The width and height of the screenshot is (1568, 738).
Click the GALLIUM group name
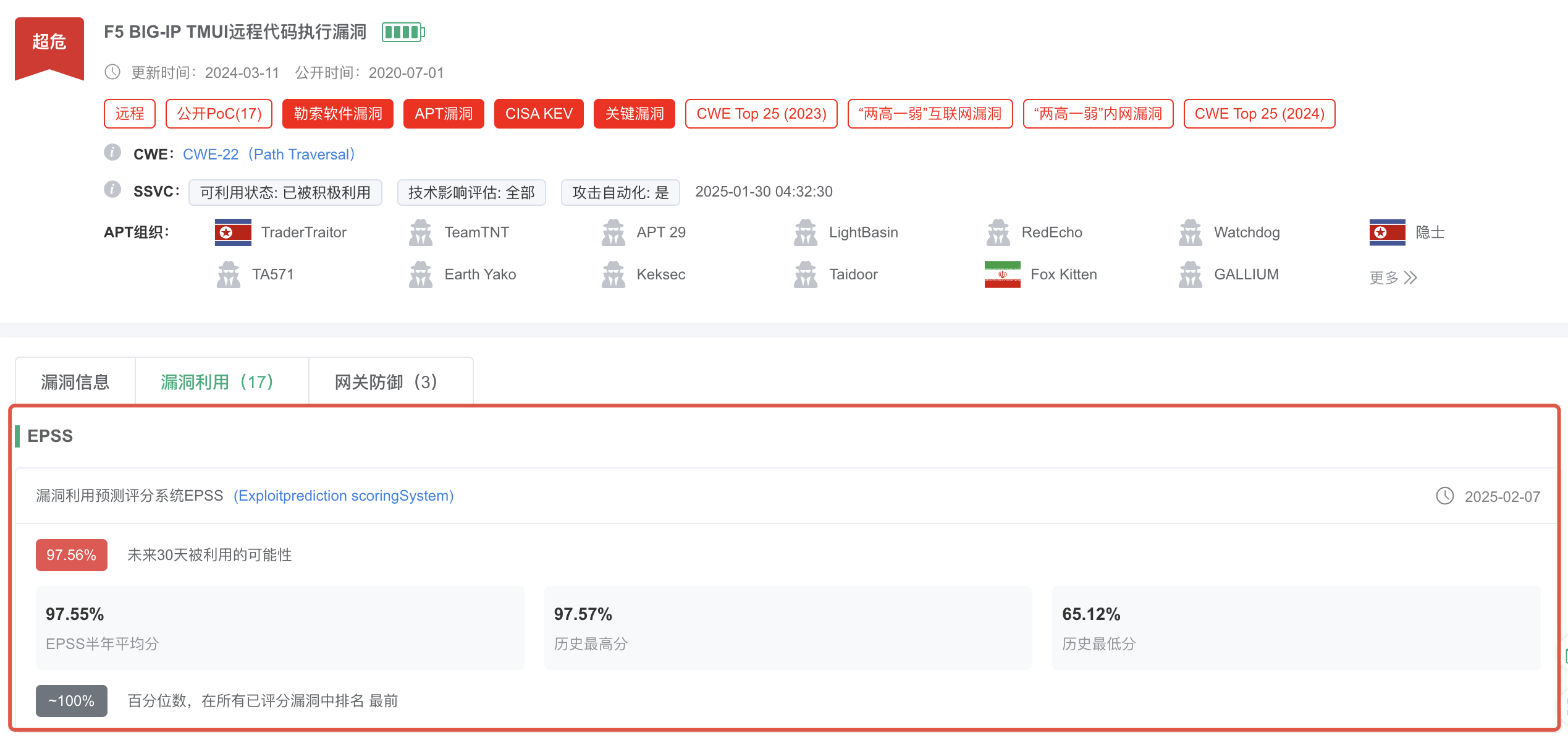pos(1247,274)
